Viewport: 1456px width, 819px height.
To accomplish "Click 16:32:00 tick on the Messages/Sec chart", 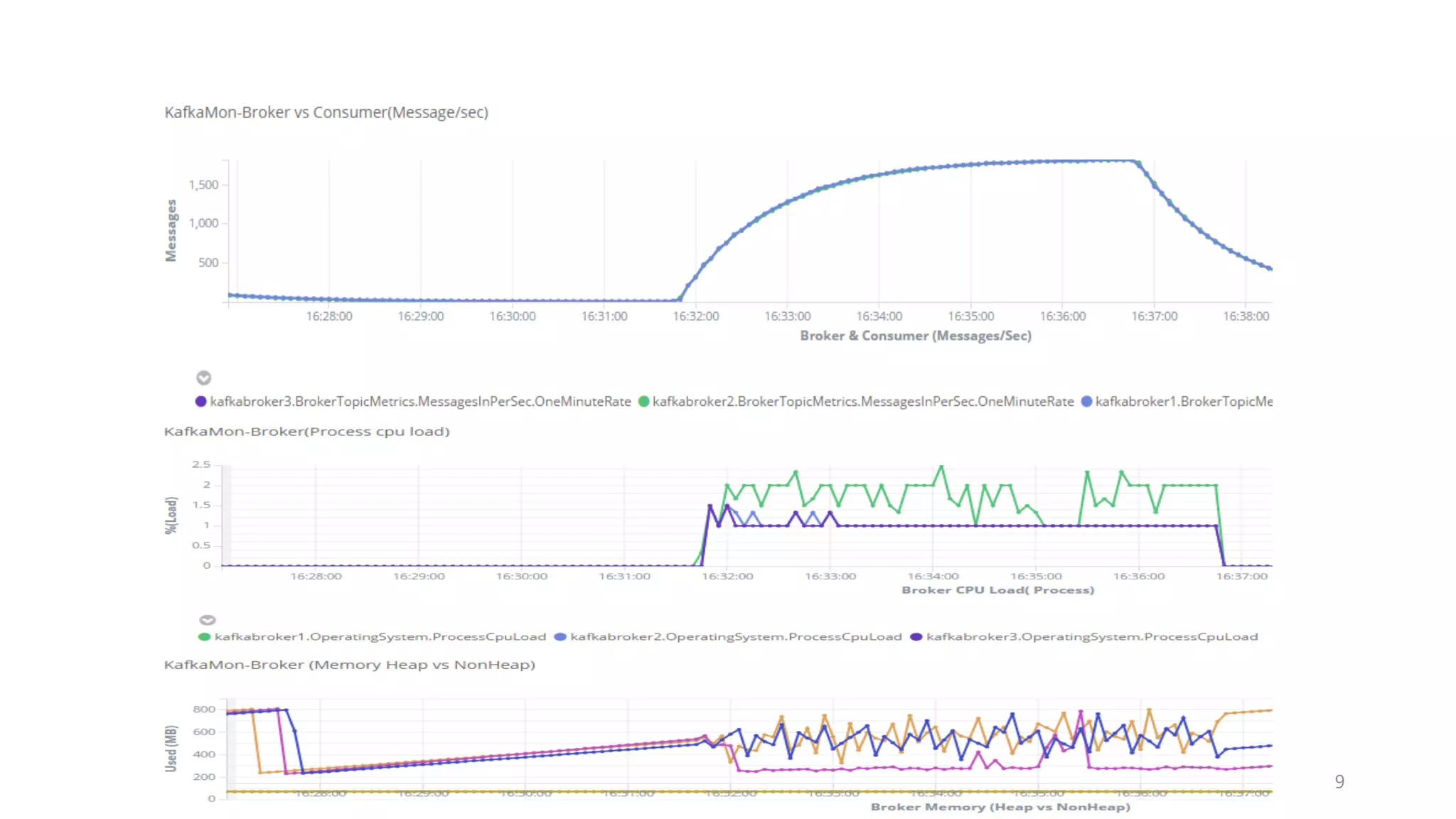I will click(695, 316).
